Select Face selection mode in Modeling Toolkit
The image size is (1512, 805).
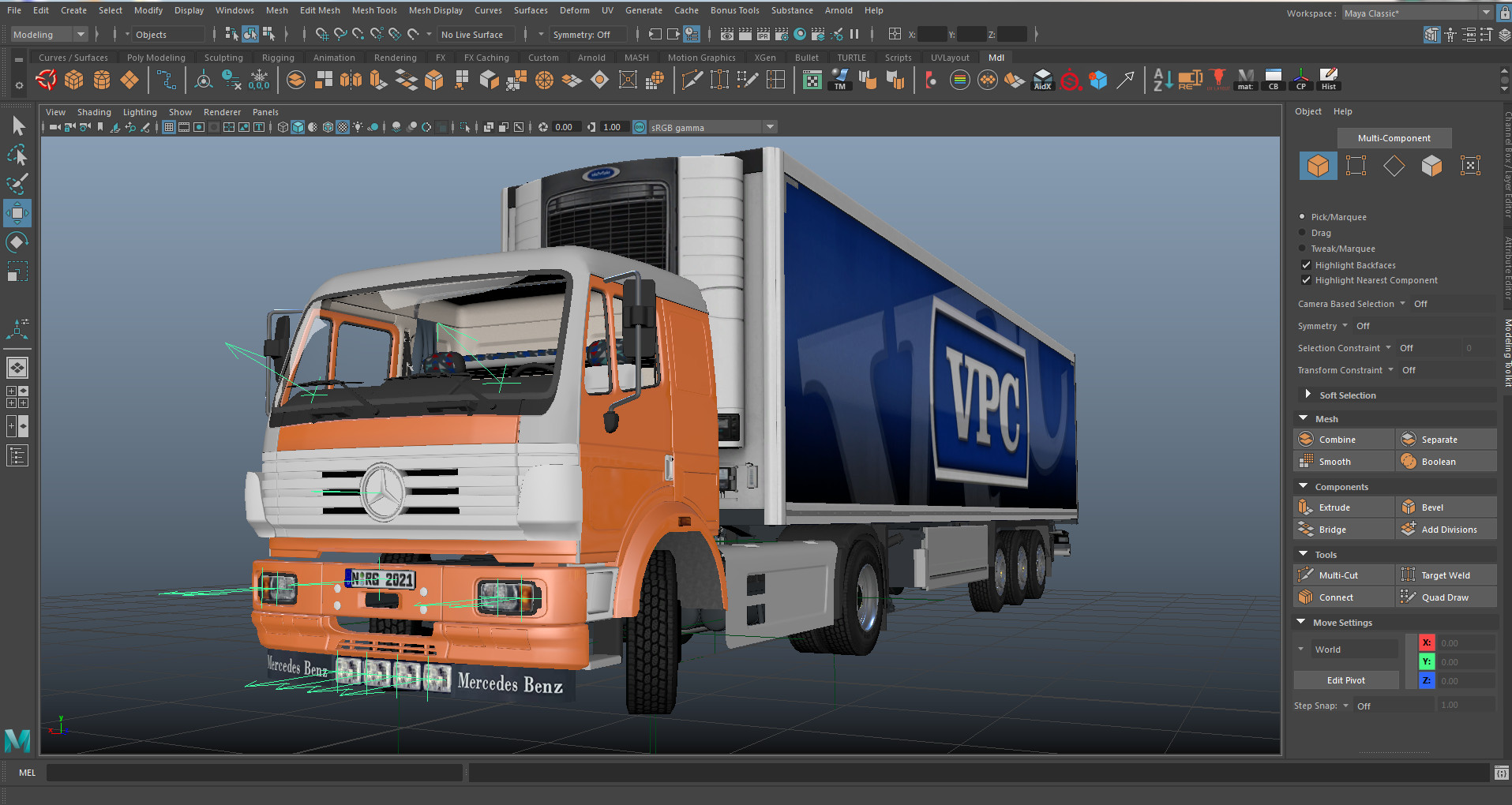point(1431,166)
